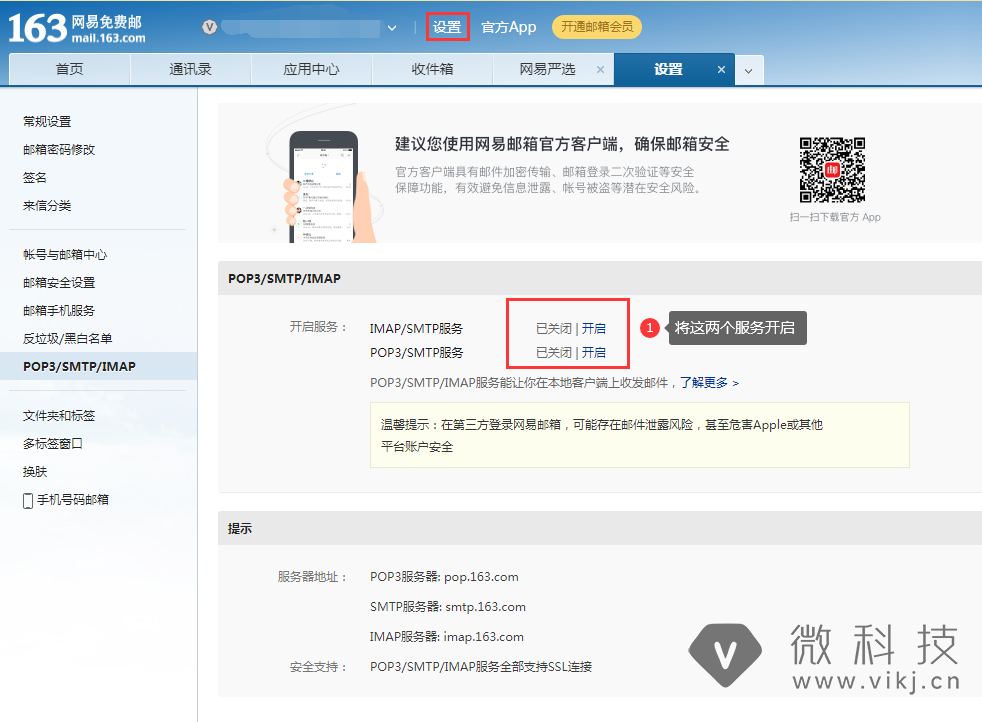Click the QR code for official app
The image size is (982, 722).
tap(832, 170)
